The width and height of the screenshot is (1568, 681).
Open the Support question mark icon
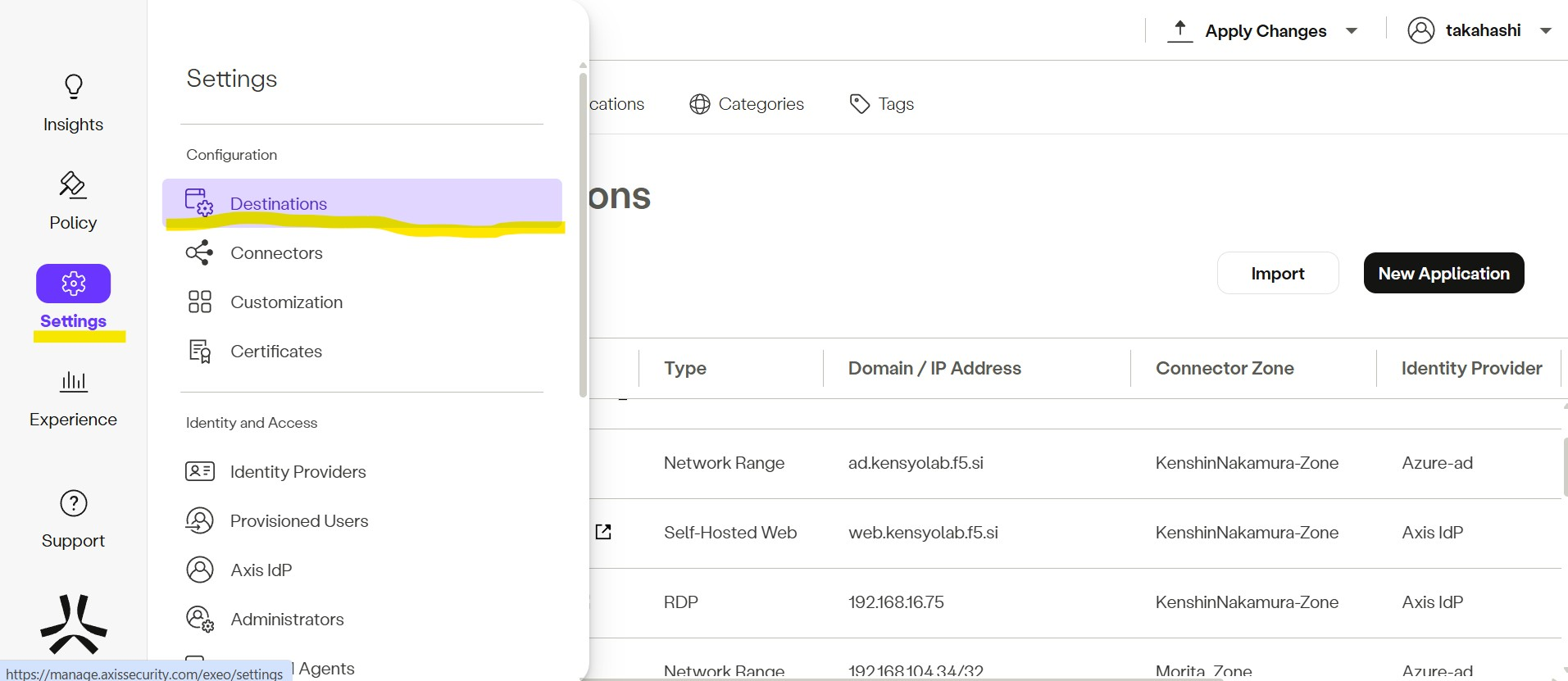pyautogui.click(x=73, y=503)
